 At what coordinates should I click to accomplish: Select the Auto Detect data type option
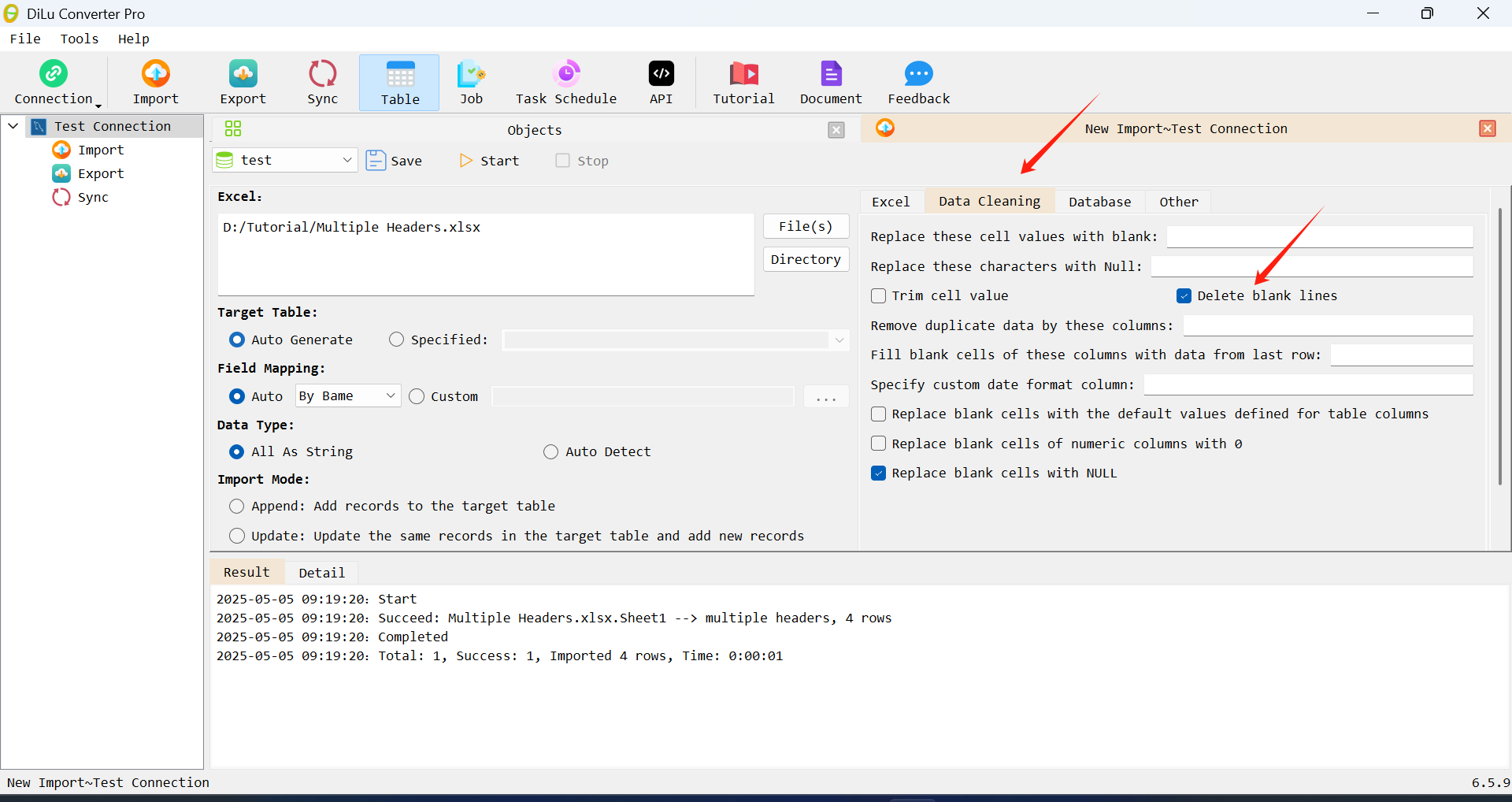coord(551,451)
